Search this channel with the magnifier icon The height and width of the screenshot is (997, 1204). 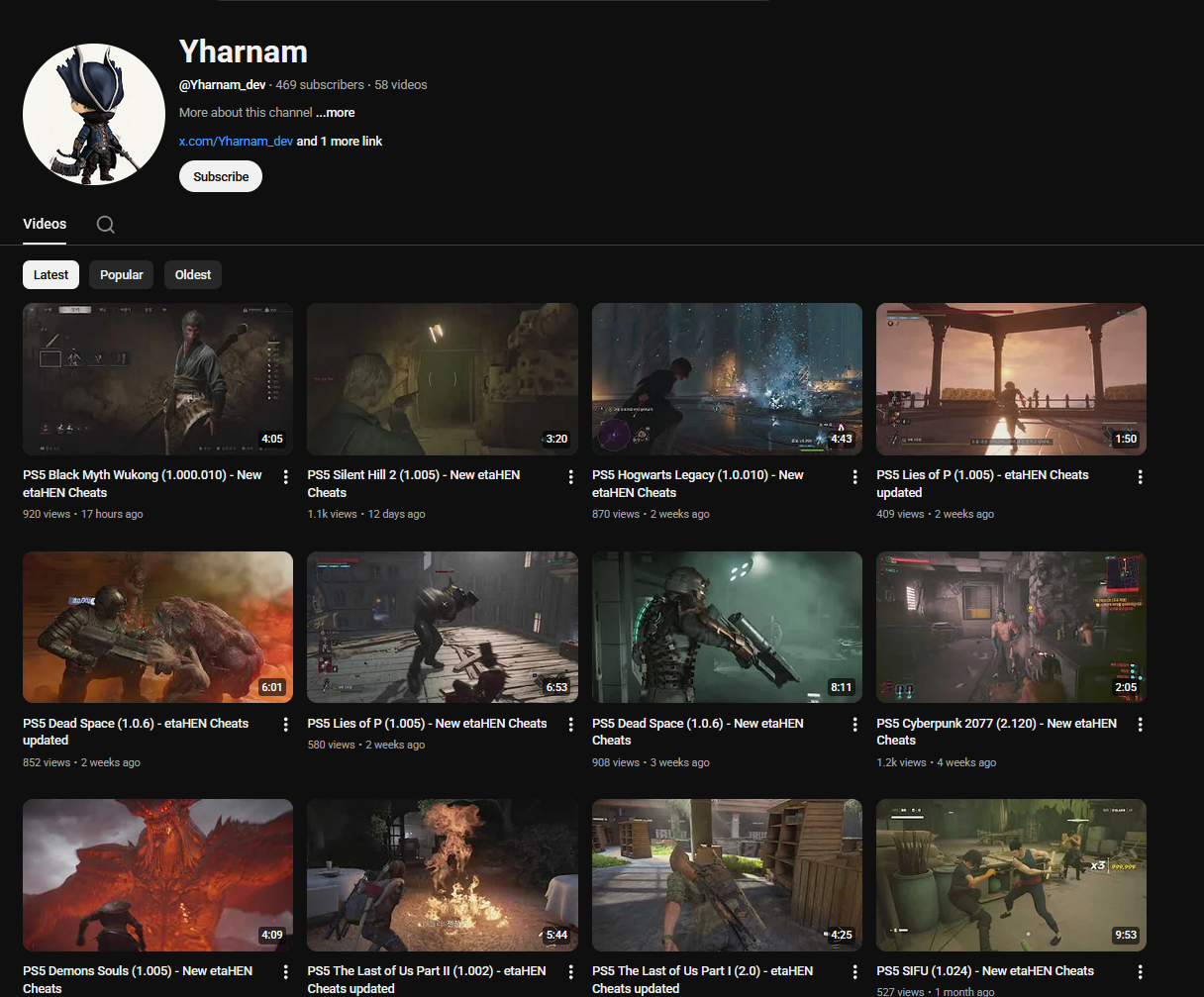click(x=106, y=225)
